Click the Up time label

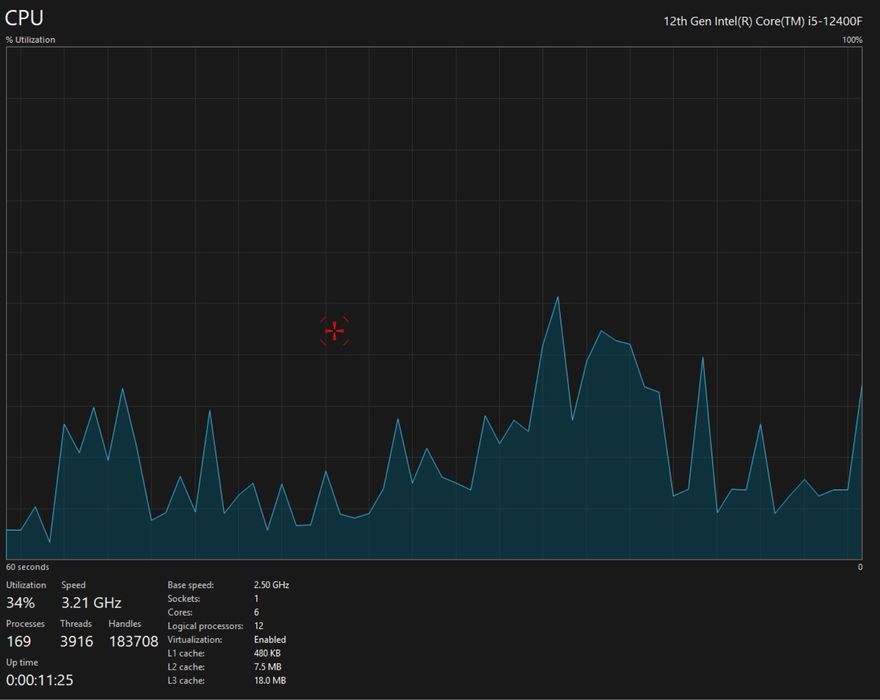tap(22, 662)
